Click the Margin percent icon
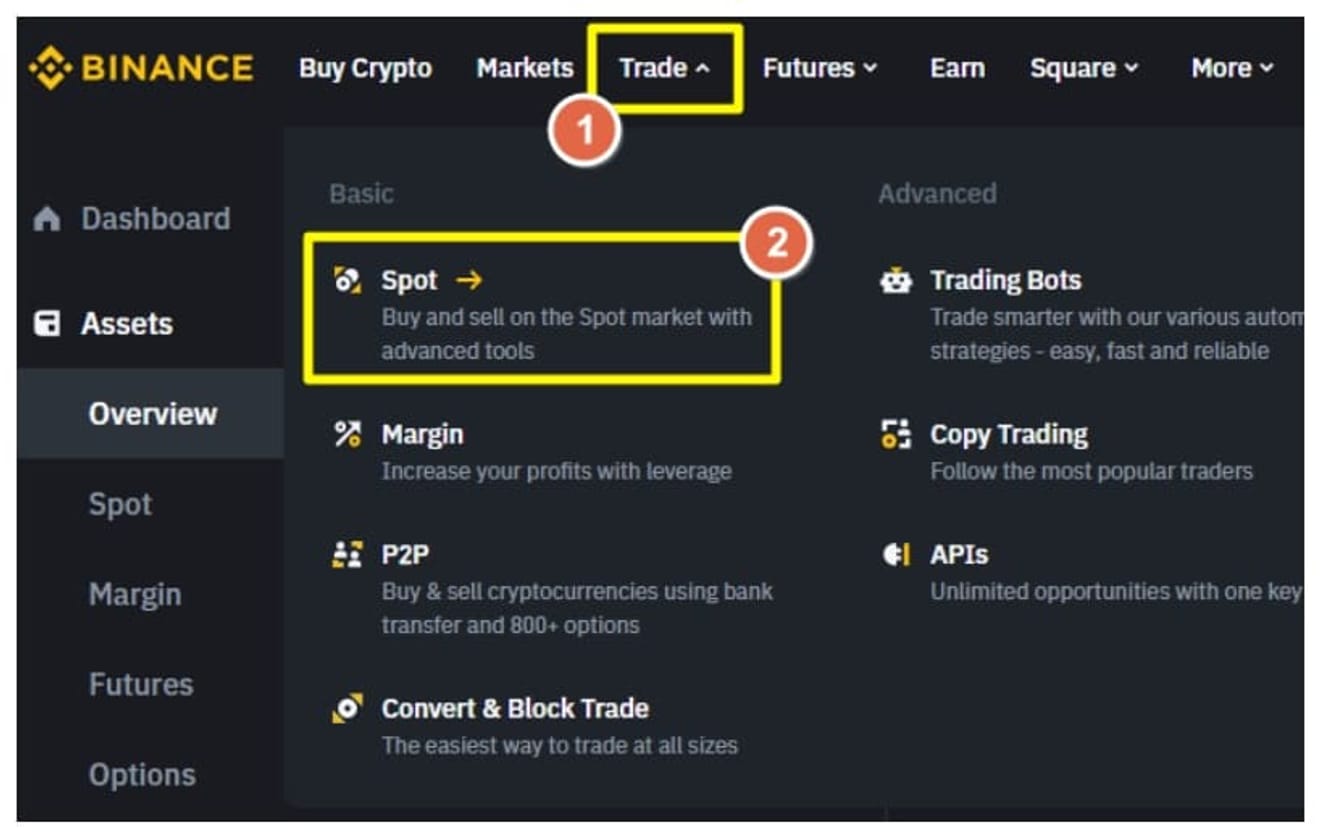Screen dimensions: 1320x838 point(347,434)
